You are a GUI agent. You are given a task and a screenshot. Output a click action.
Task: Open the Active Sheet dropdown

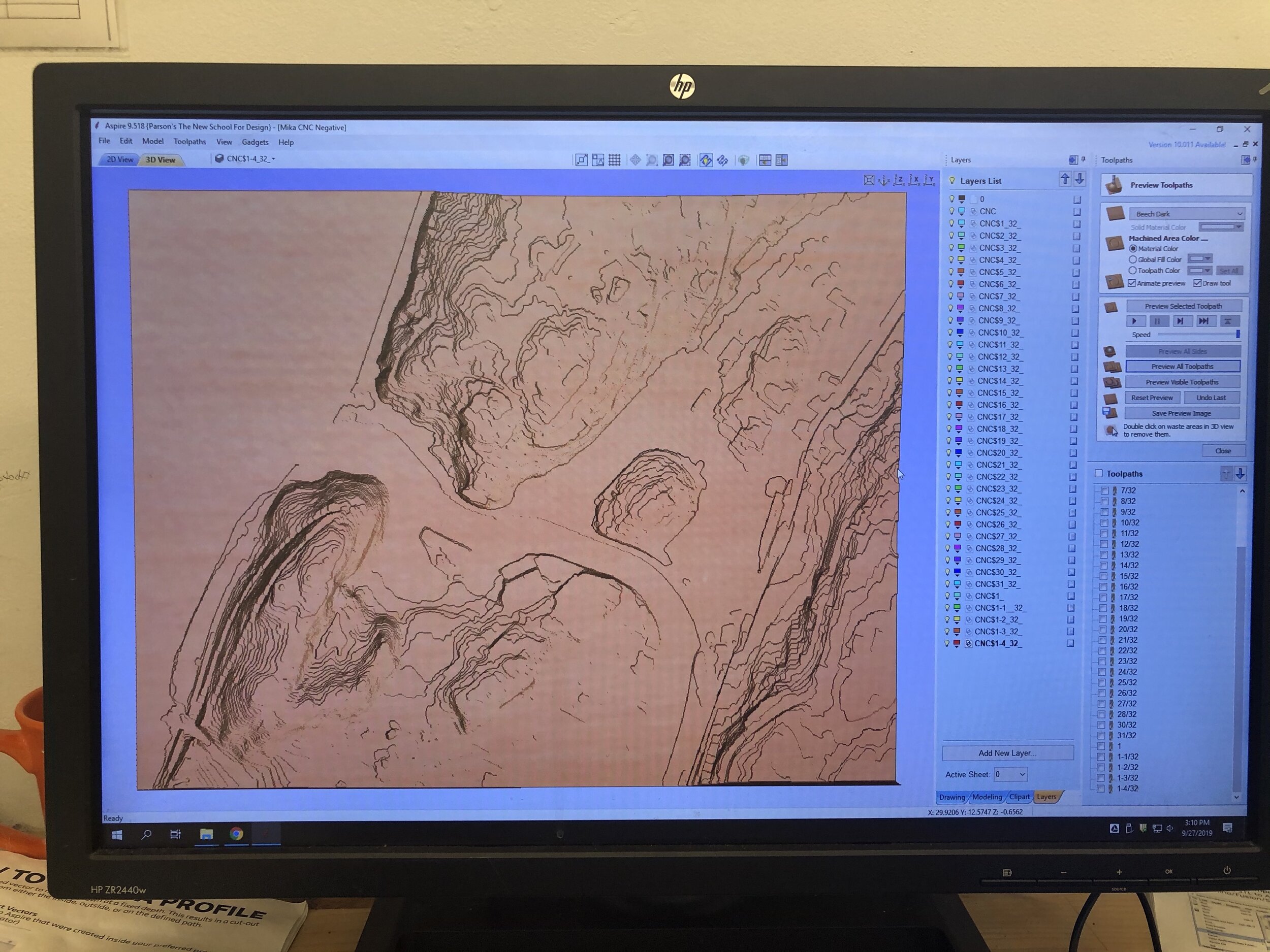pos(1010,774)
